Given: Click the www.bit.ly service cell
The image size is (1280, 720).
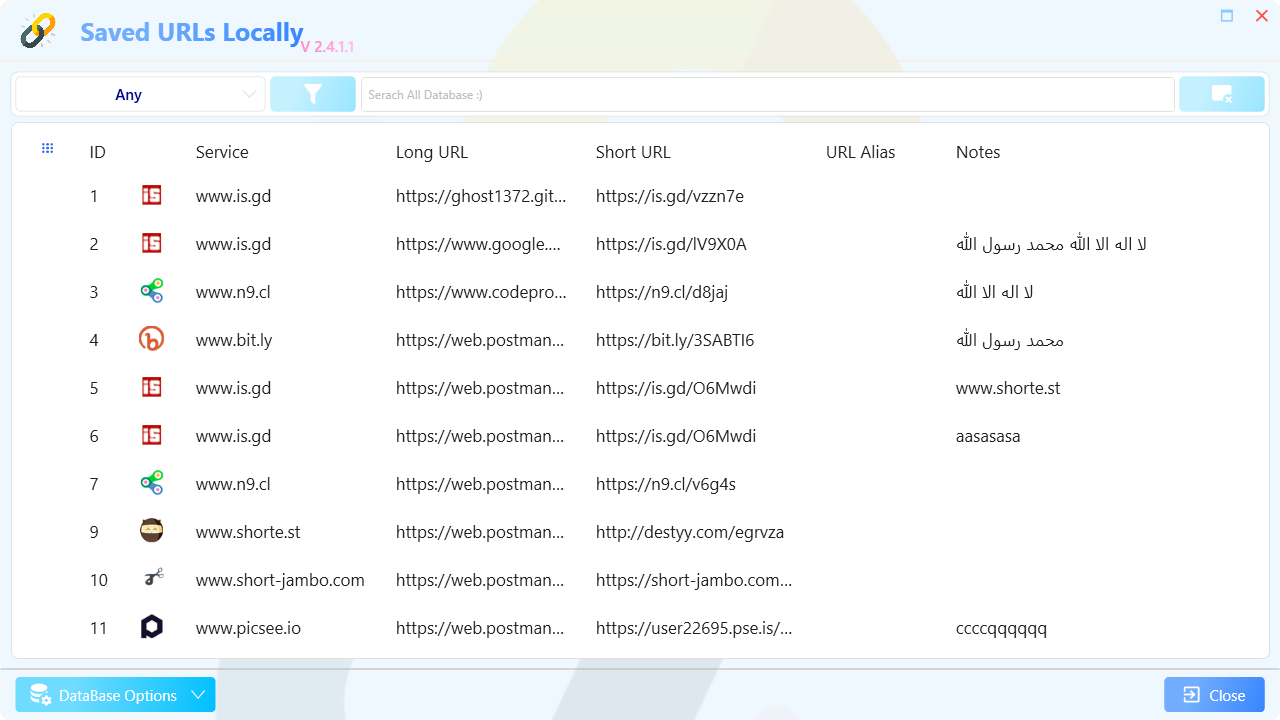Looking at the screenshot, I should point(234,340).
